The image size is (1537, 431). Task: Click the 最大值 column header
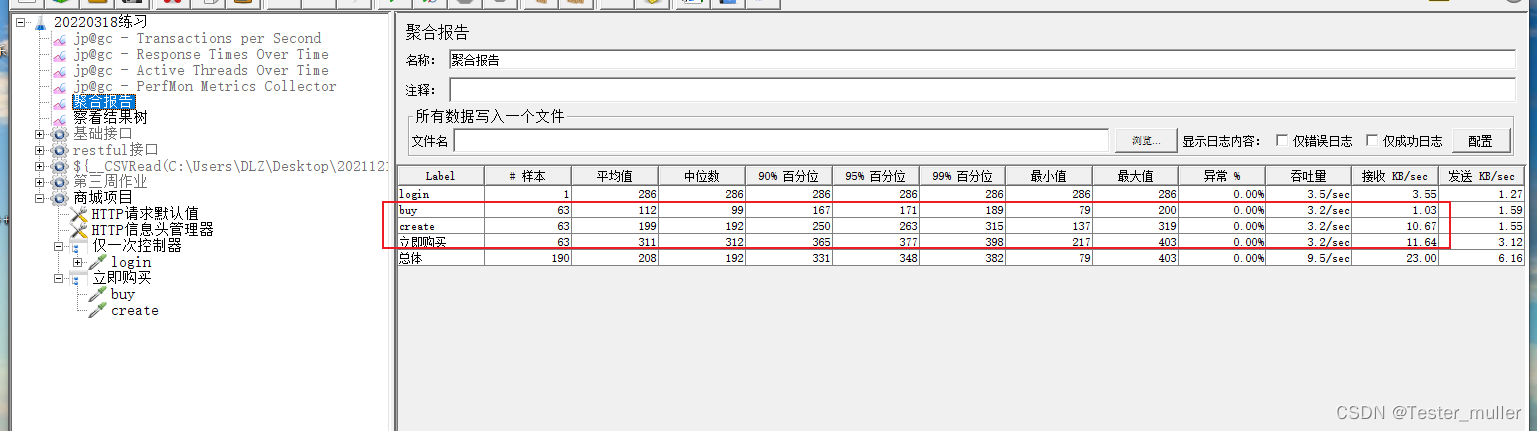[1135, 176]
